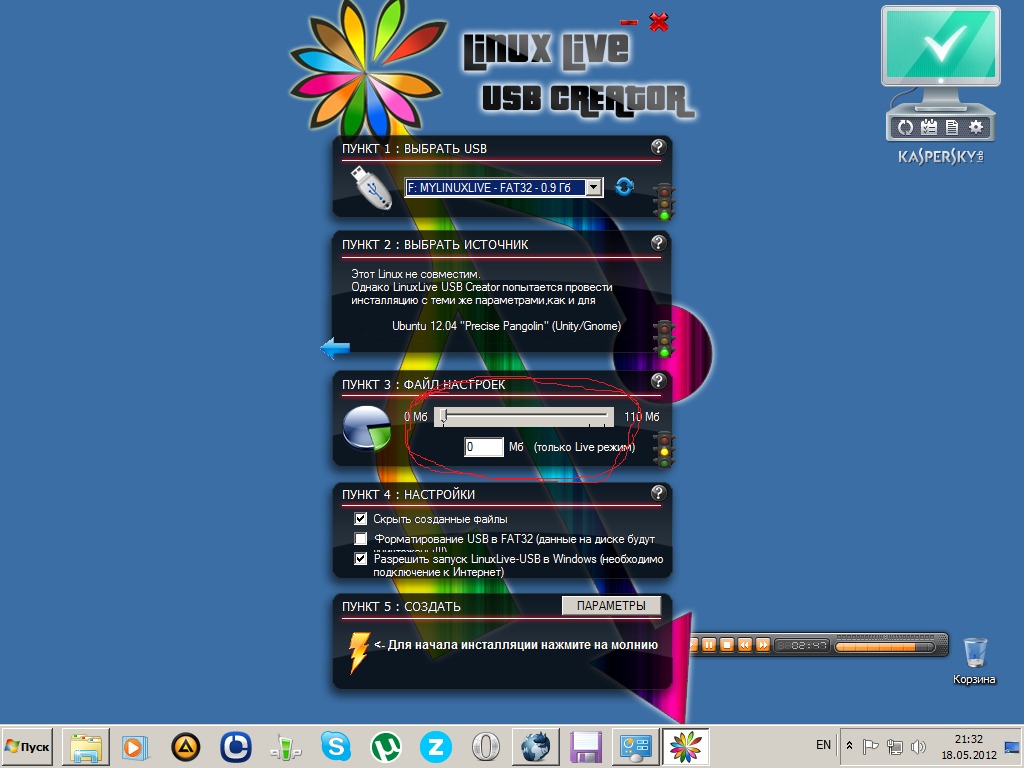1024x768 pixels.
Task: Click the persistence size slider handle
Action: (x=443, y=416)
